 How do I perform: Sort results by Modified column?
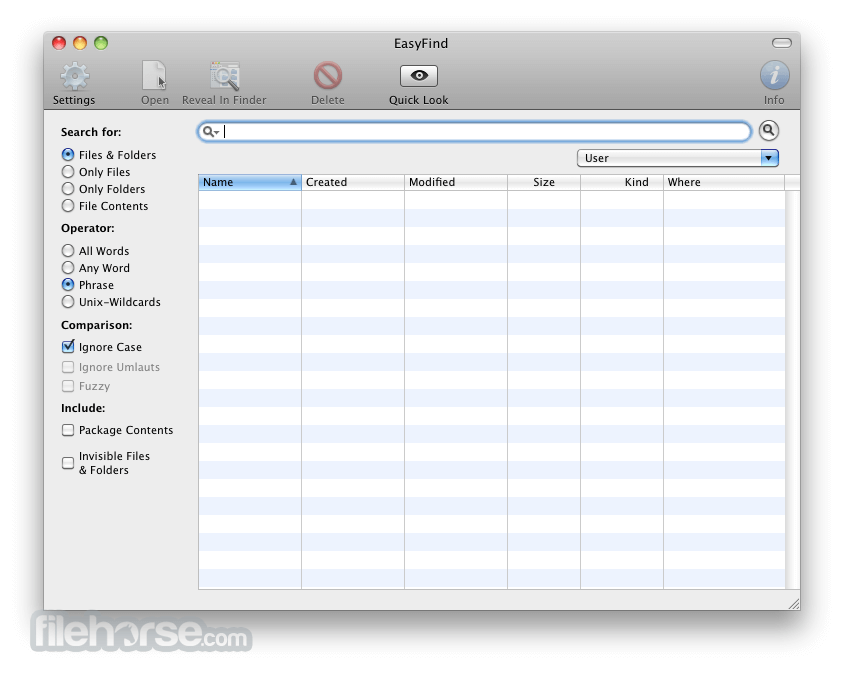456,182
